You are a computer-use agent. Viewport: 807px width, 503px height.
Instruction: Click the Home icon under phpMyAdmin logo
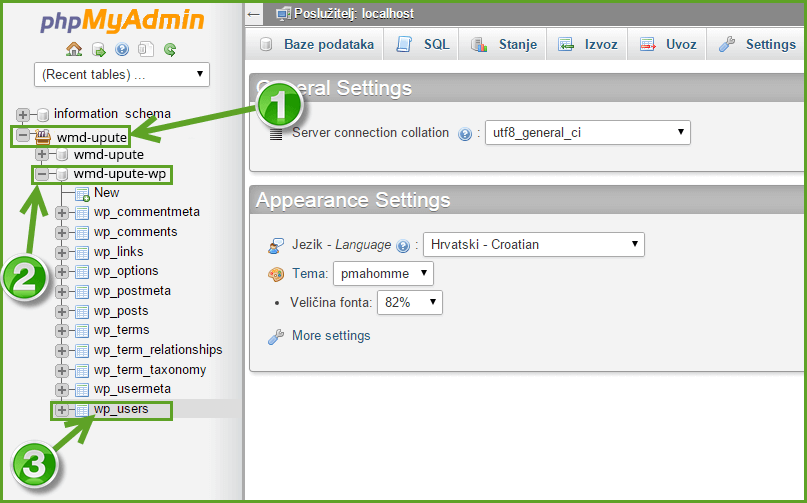click(74, 49)
